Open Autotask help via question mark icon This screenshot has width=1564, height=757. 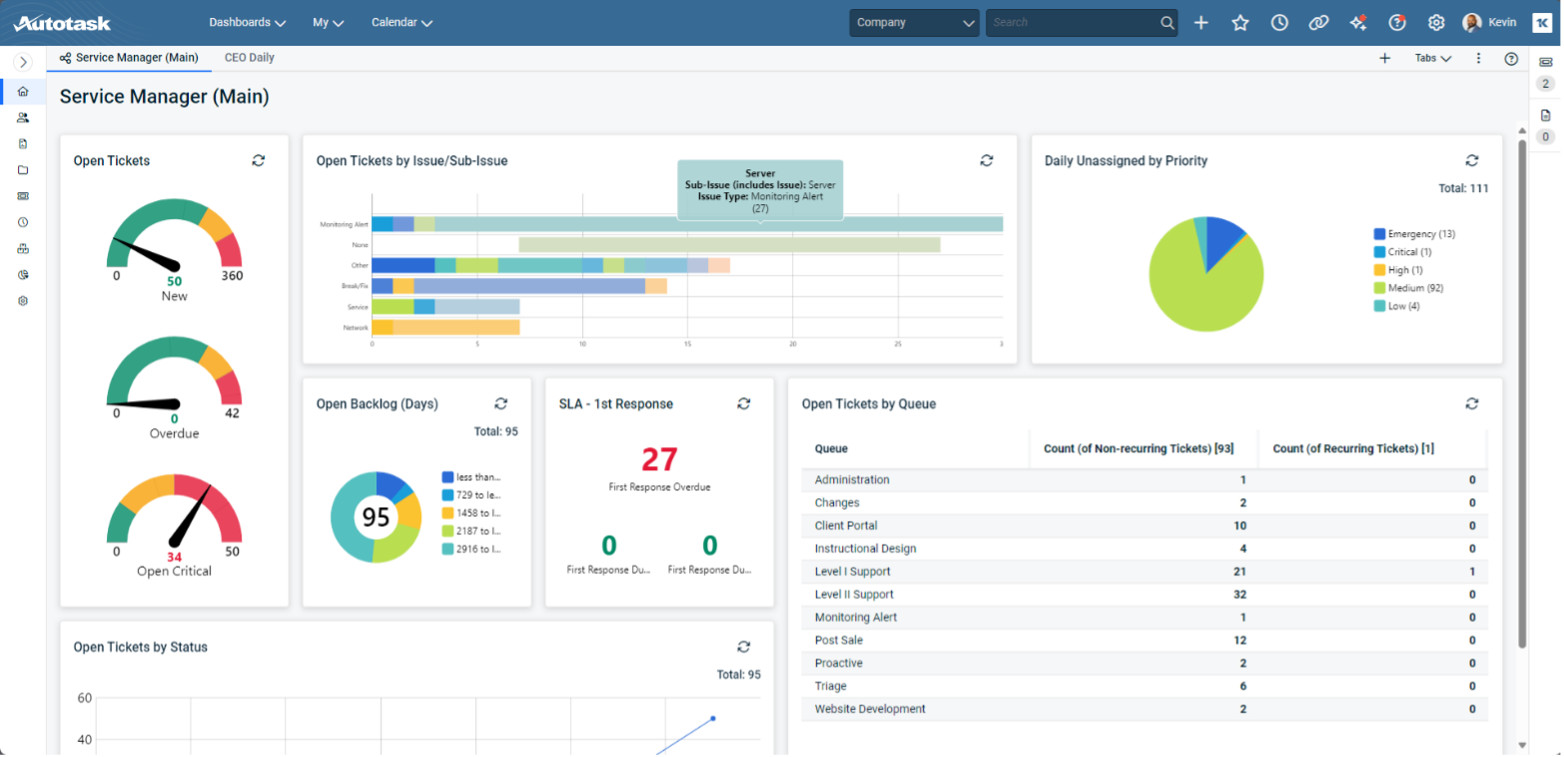pyautogui.click(x=1397, y=22)
